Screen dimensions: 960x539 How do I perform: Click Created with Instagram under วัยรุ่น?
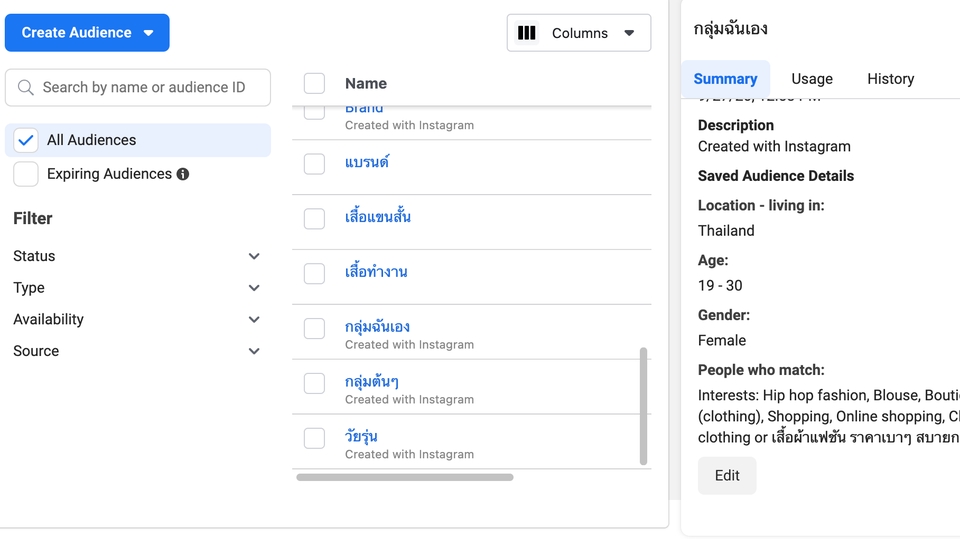[409, 454]
